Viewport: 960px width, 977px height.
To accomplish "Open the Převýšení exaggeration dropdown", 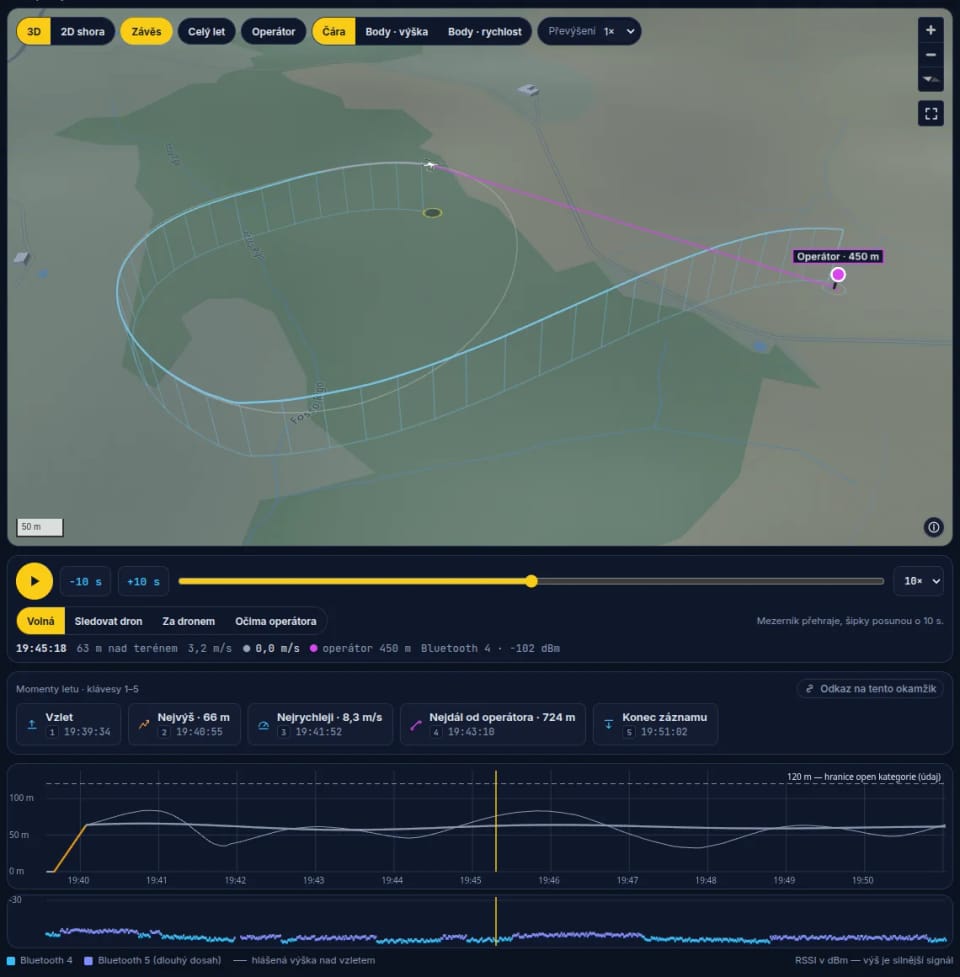I will (x=589, y=31).
